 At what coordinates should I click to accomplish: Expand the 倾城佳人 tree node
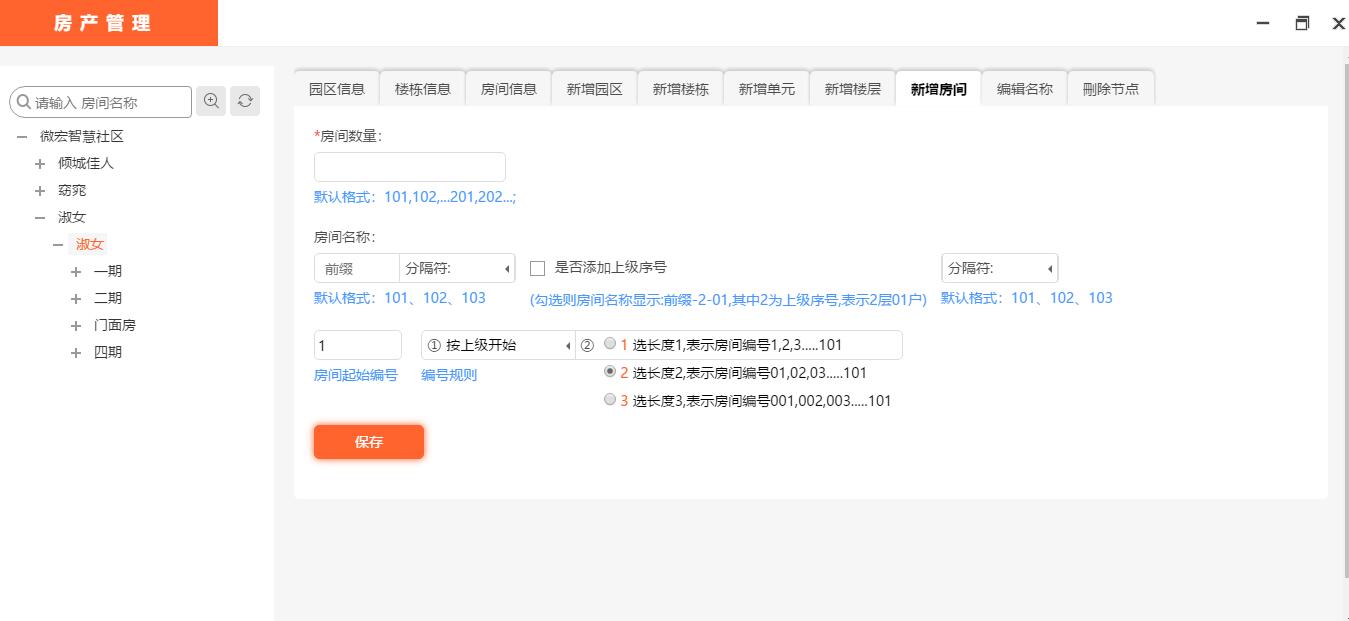[40, 163]
